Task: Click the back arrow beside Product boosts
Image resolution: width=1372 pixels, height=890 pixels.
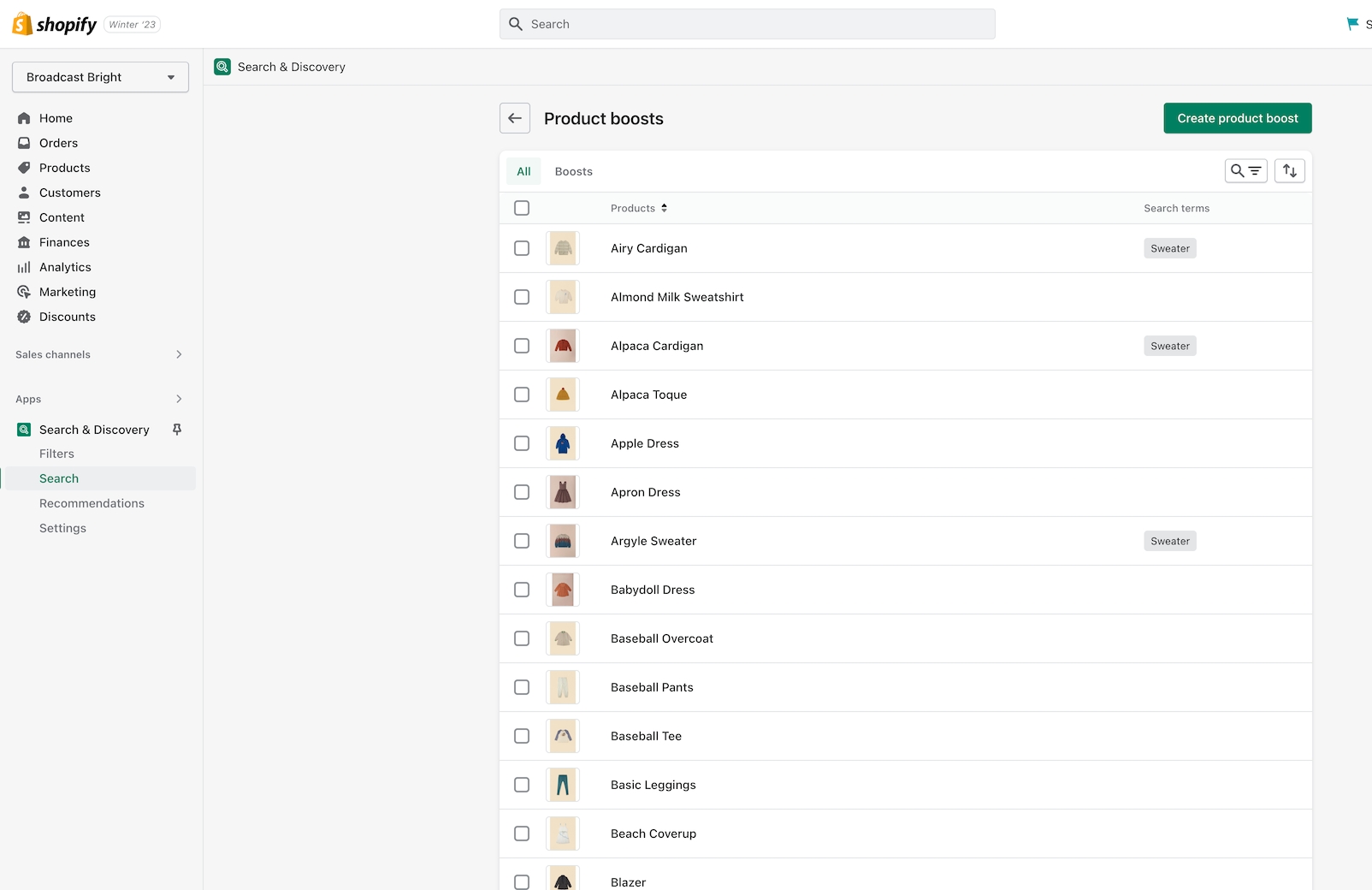Action: click(x=515, y=118)
